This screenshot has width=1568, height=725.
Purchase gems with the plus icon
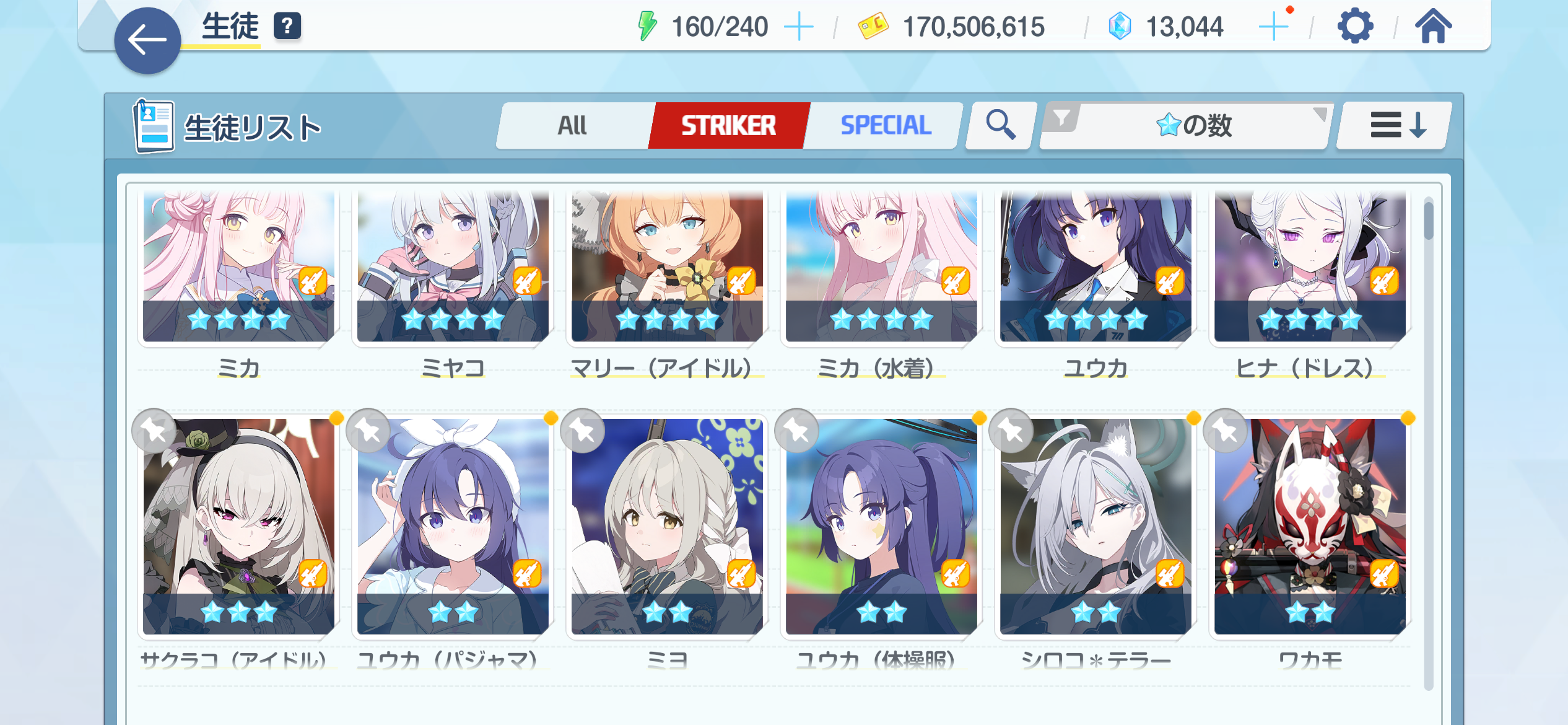1273,27
